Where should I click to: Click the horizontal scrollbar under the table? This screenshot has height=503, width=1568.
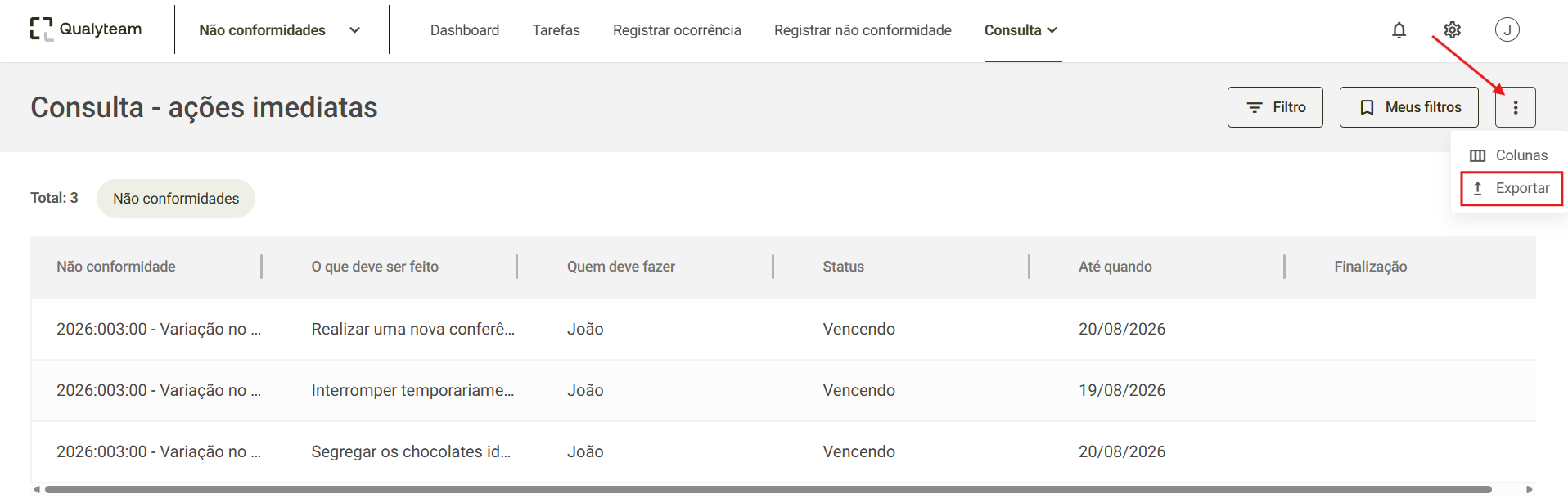tap(768, 489)
